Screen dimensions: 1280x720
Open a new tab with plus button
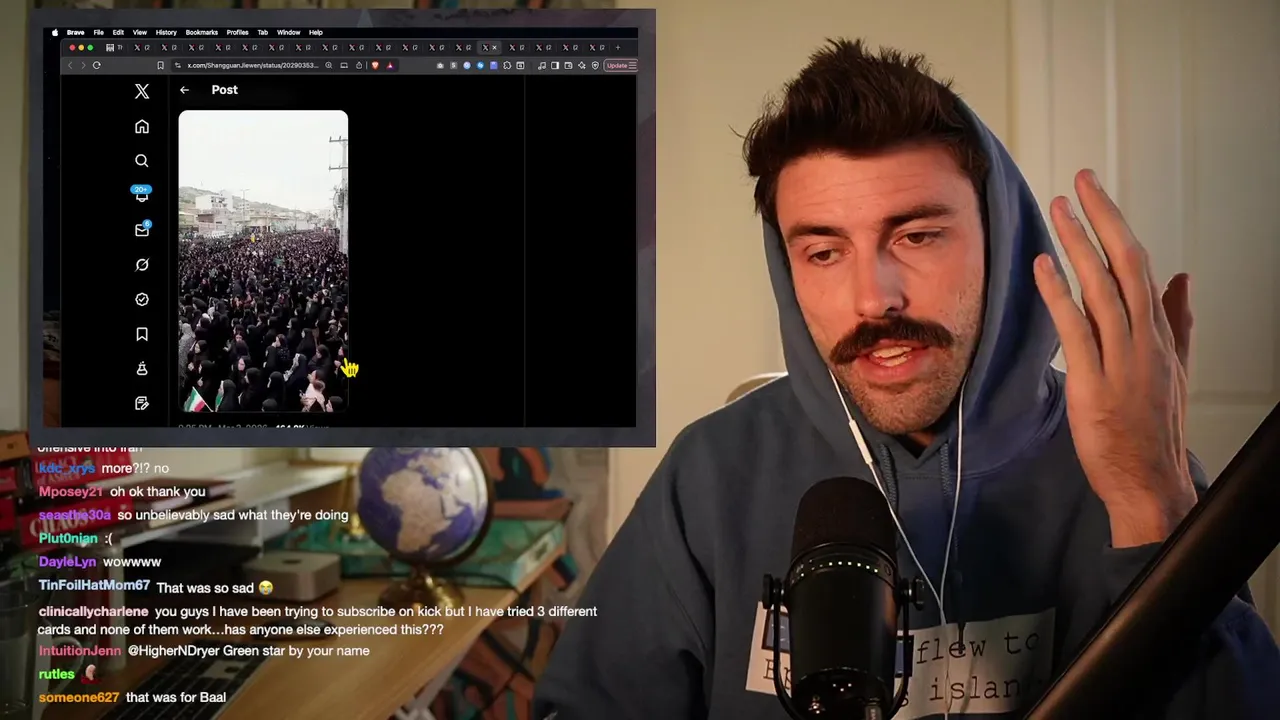618,47
